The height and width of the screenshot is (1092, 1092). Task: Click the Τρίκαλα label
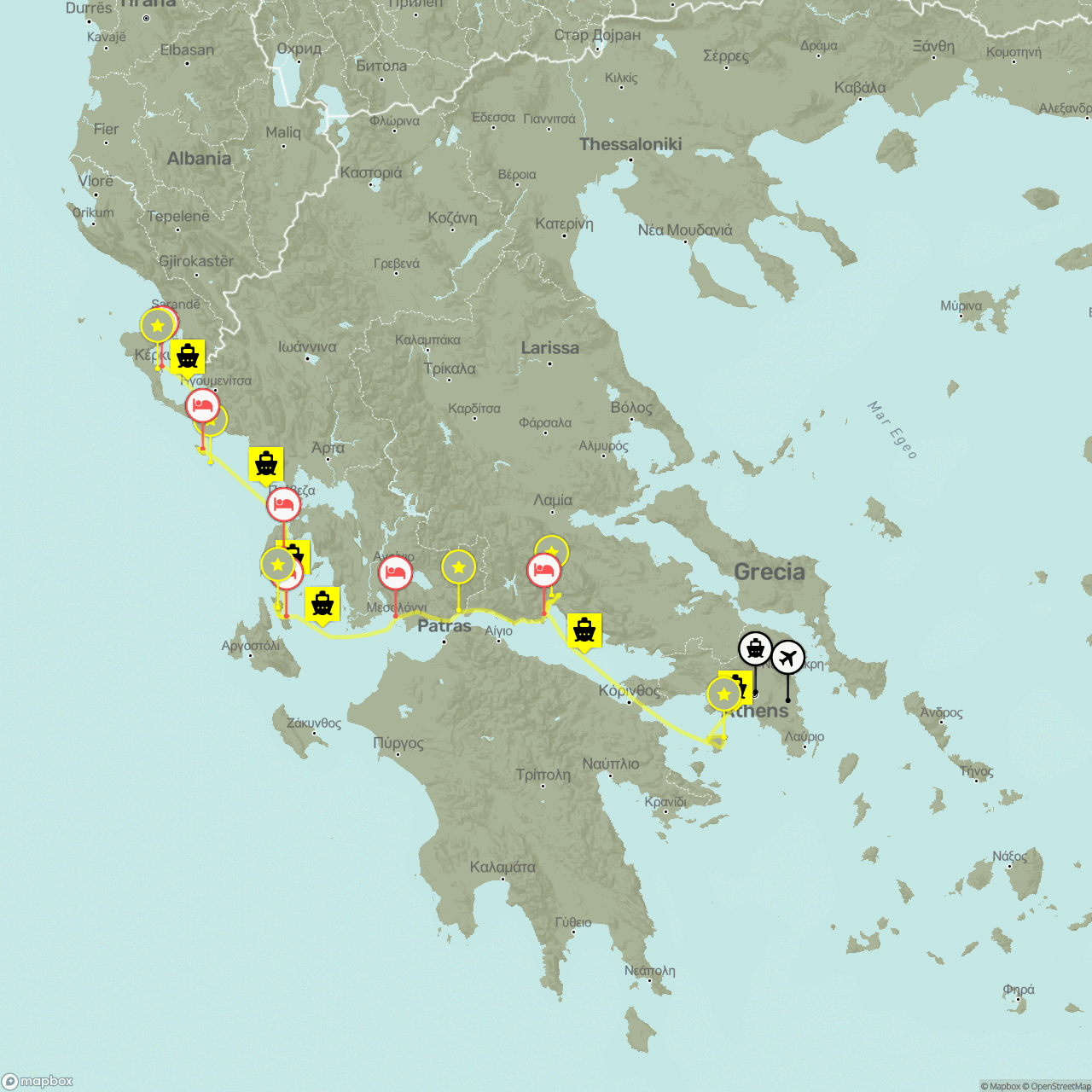pyautogui.click(x=450, y=369)
